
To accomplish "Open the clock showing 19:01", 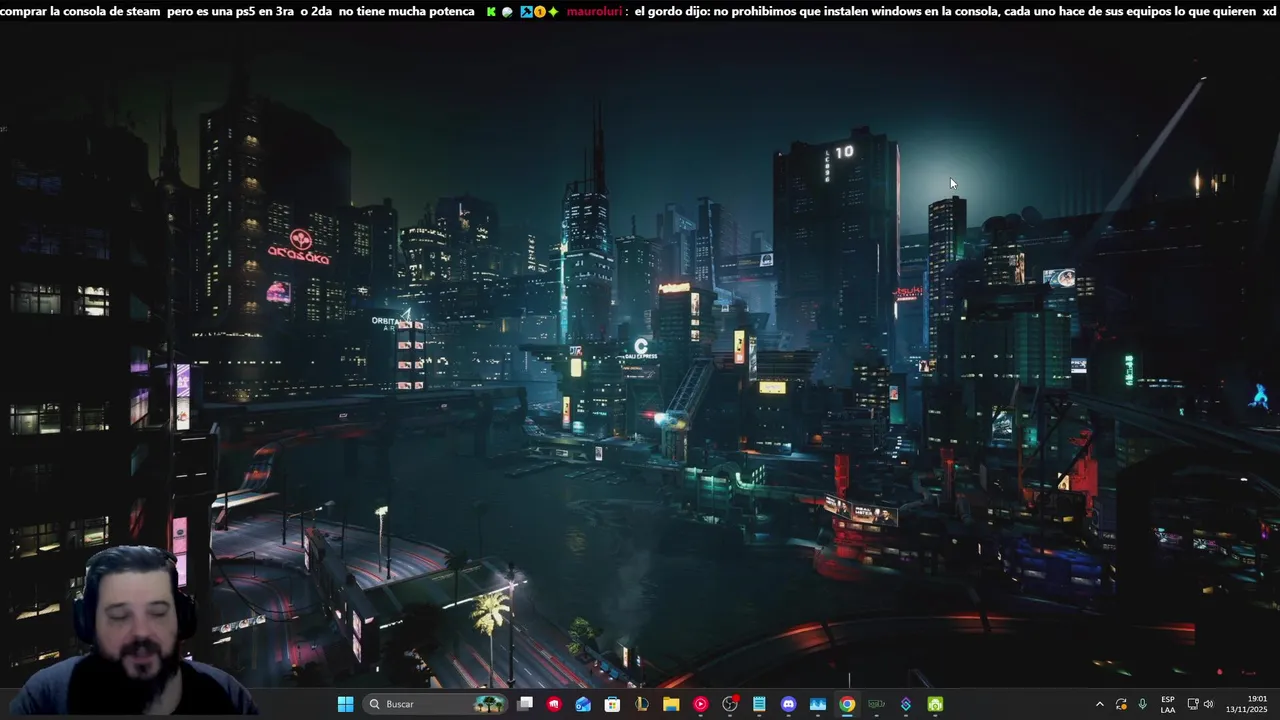I will click(x=1246, y=704).
